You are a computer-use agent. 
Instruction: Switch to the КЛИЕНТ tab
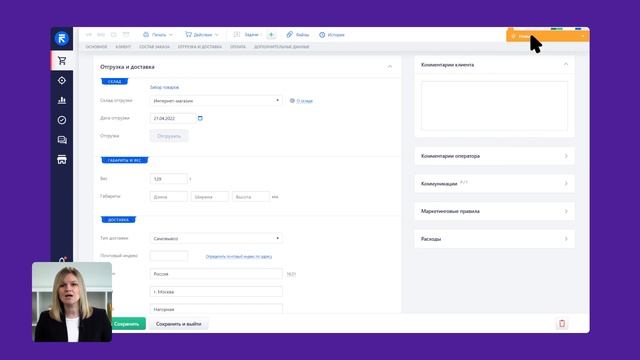click(x=123, y=47)
